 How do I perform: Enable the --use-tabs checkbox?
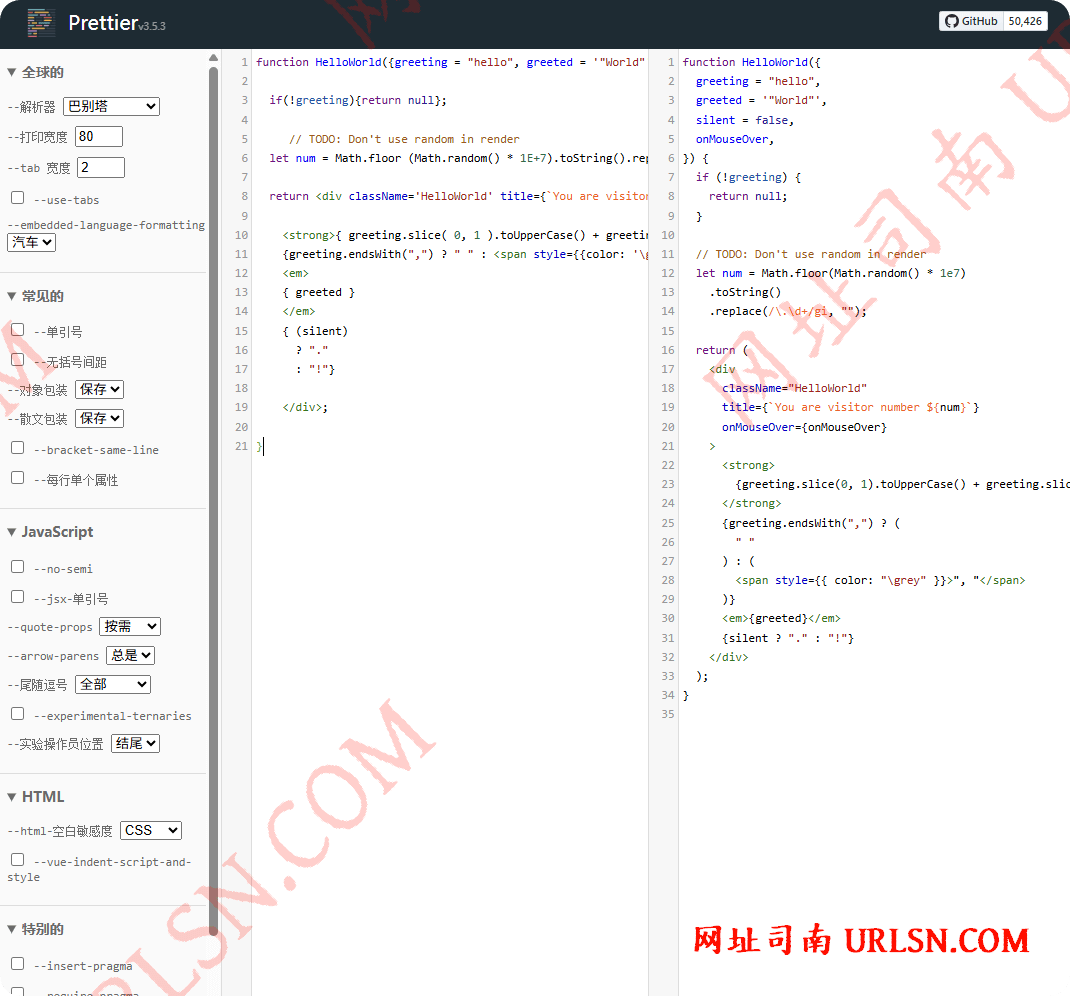coord(18,198)
